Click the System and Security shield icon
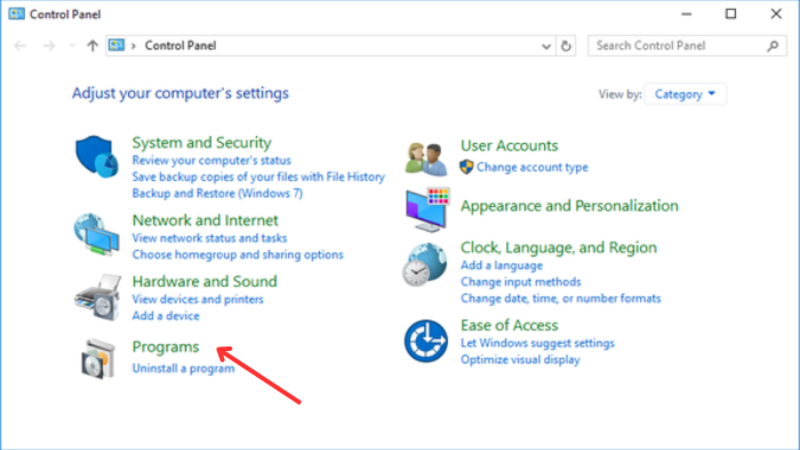The height and width of the screenshot is (450, 800). coord(96,156)
